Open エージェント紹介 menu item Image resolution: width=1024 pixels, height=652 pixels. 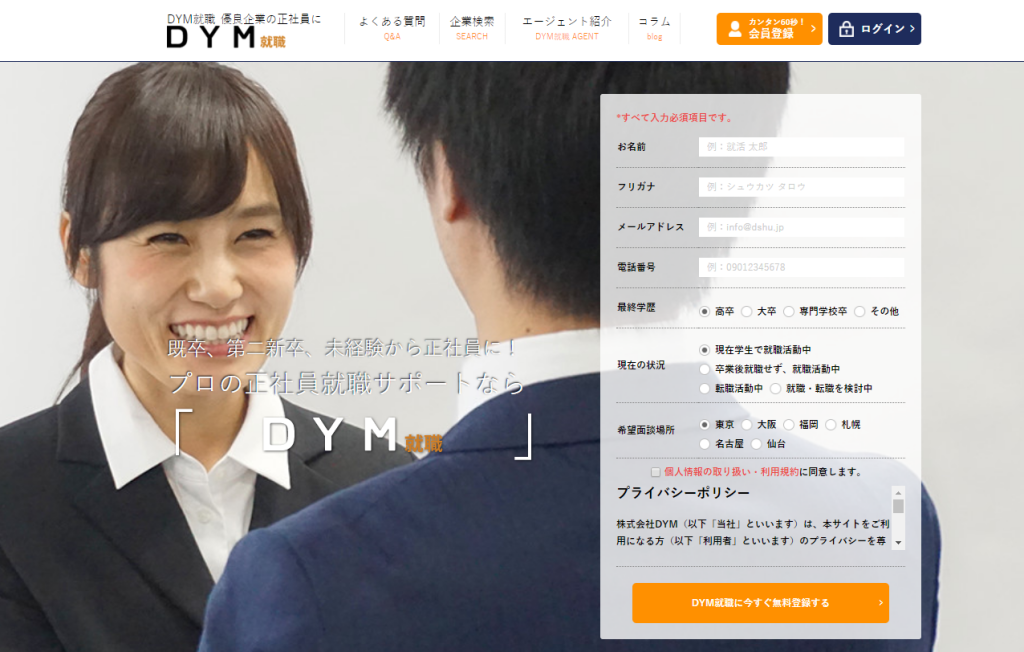pyautogui.click(x=567, y=28)
